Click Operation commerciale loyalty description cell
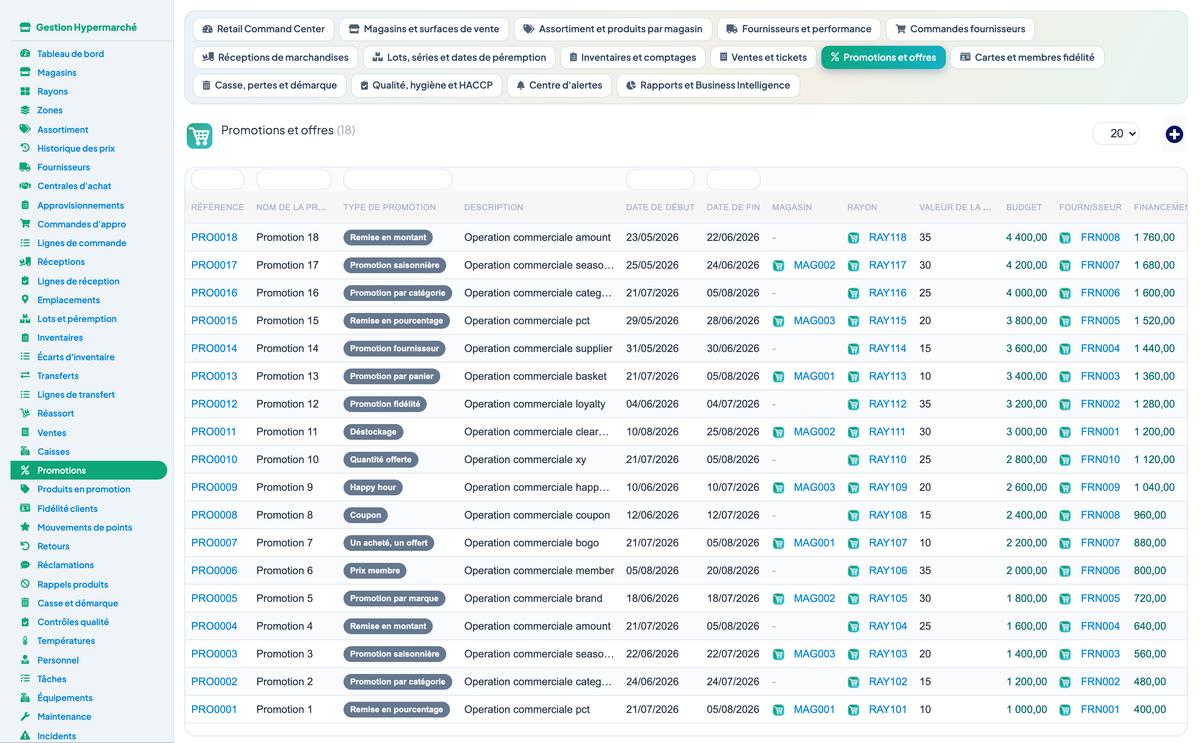 point(535,404)
